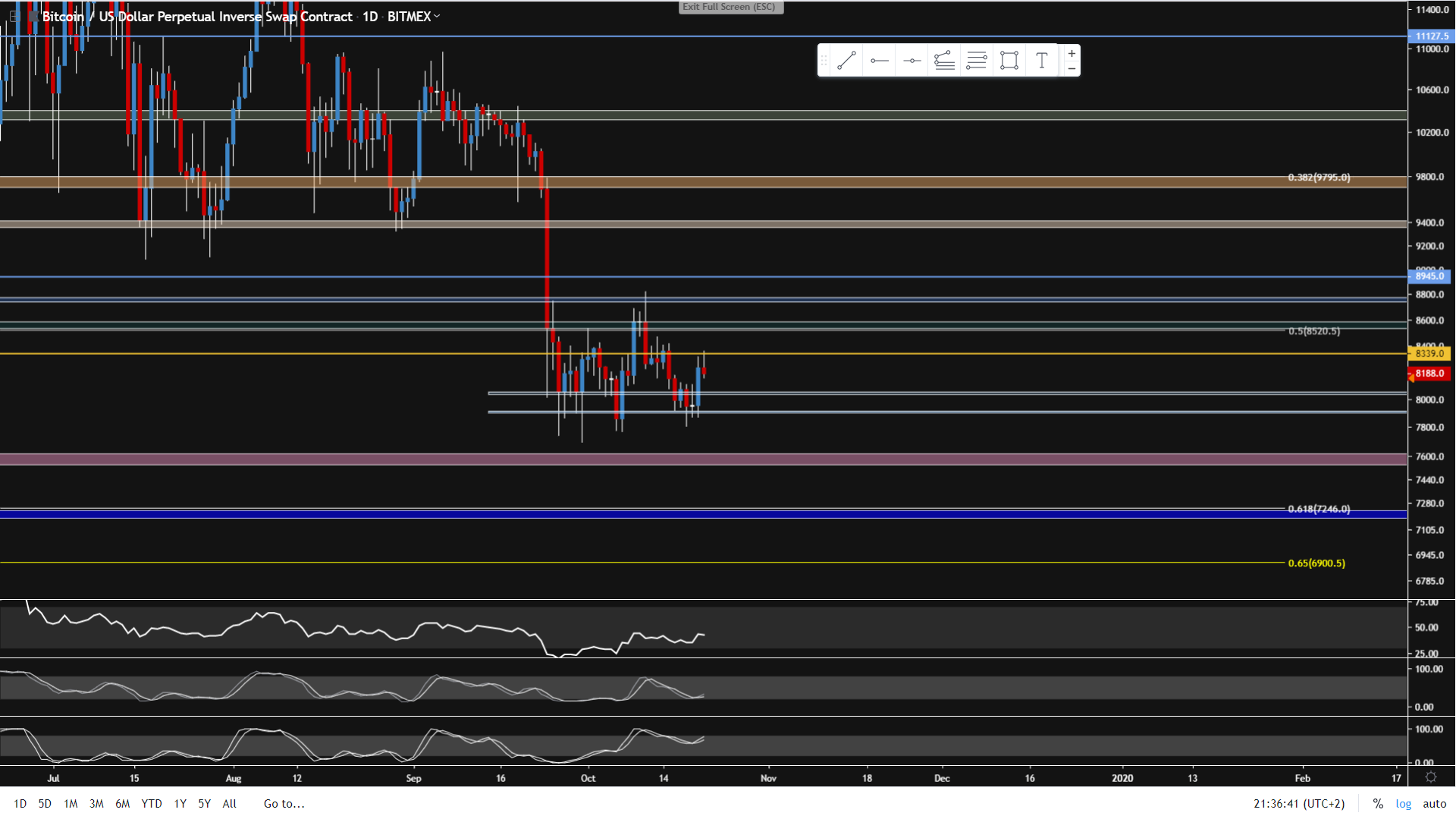Click the 8188.0 current price label
This screenshot has height=819, width=1456.
(x=1429, y=373)
